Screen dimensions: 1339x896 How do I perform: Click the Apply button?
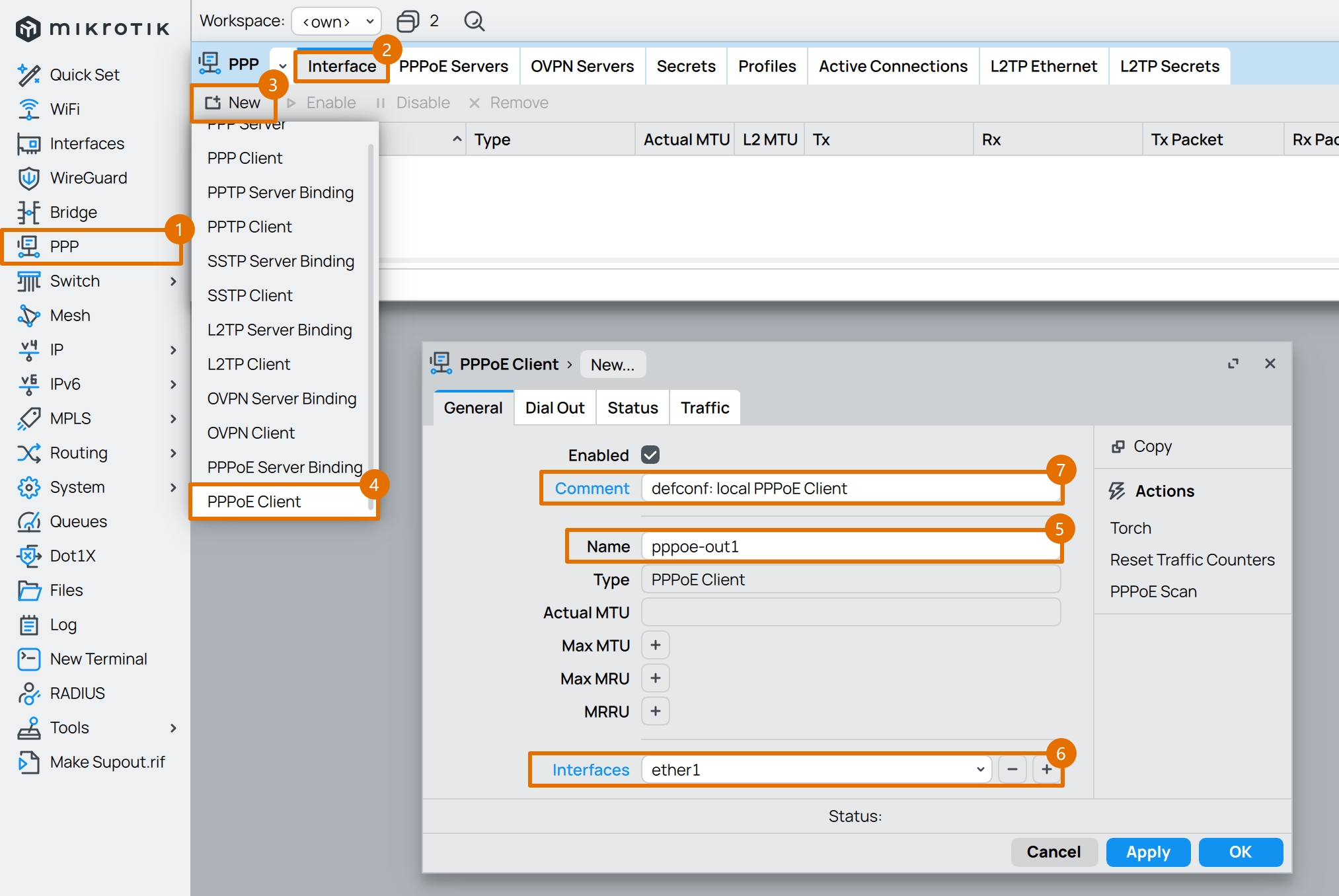(x=1147, y=852)
